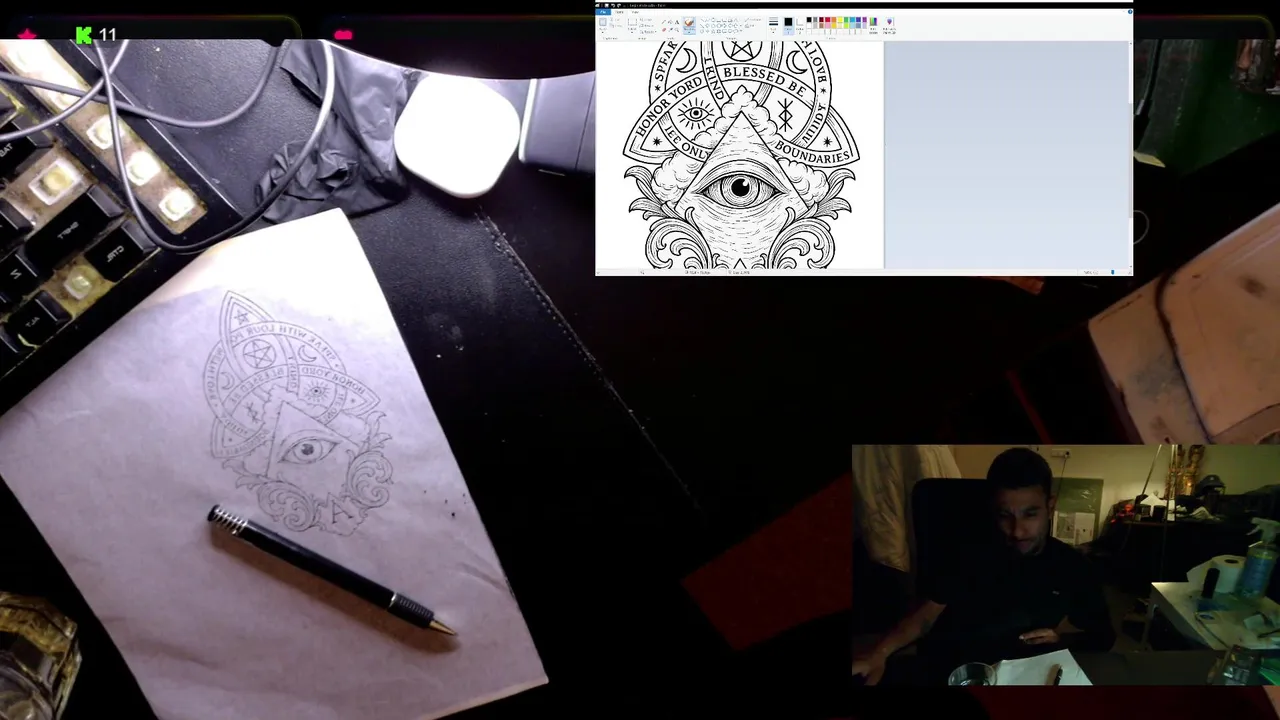Pick the Line shape in Shapes gallery
Viewport: 1280px width, 720px height.
702,20
